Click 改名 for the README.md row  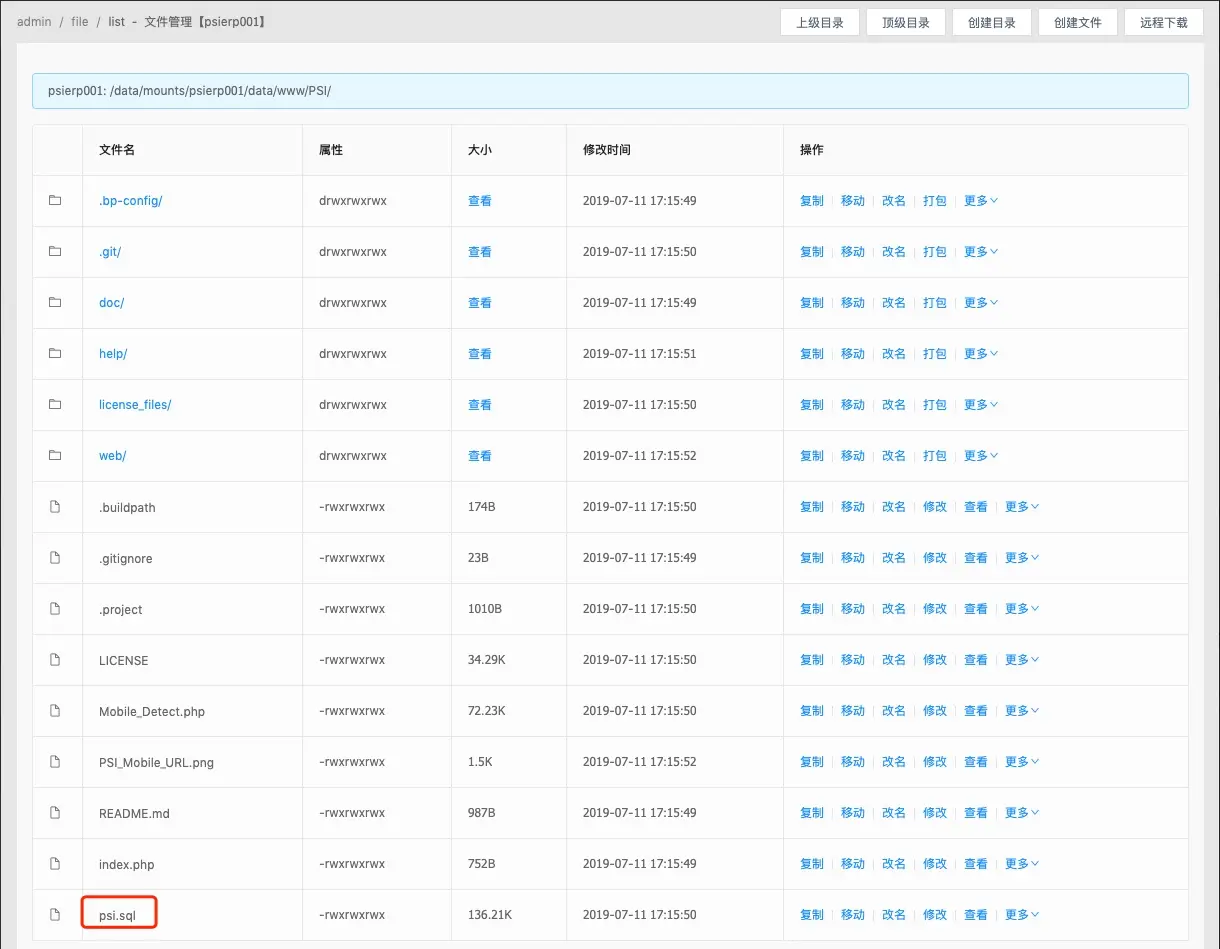click(x=894, y=813)
